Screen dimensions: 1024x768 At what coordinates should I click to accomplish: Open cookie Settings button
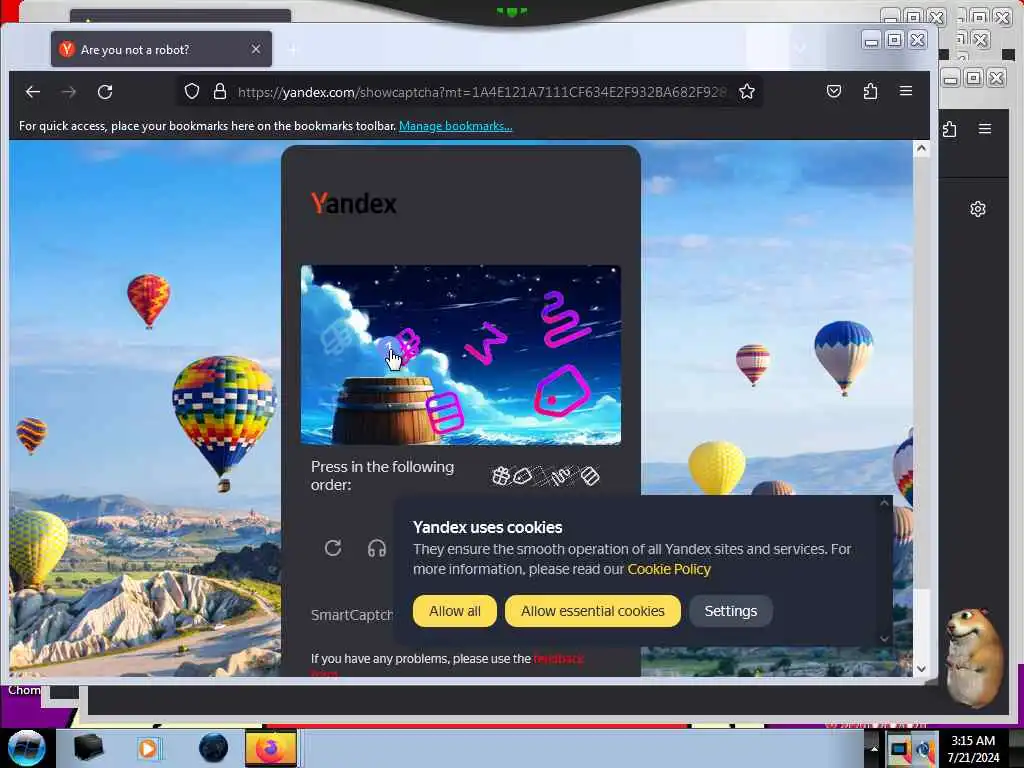point(731,611)
